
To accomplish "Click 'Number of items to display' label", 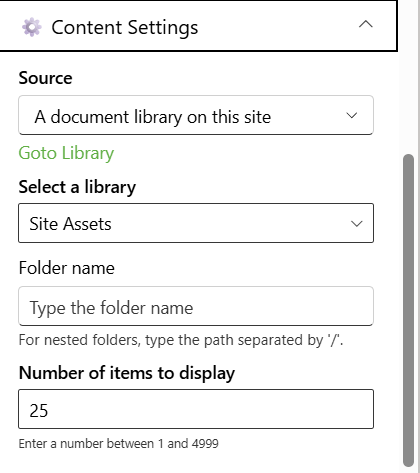I will coord(127,373).
